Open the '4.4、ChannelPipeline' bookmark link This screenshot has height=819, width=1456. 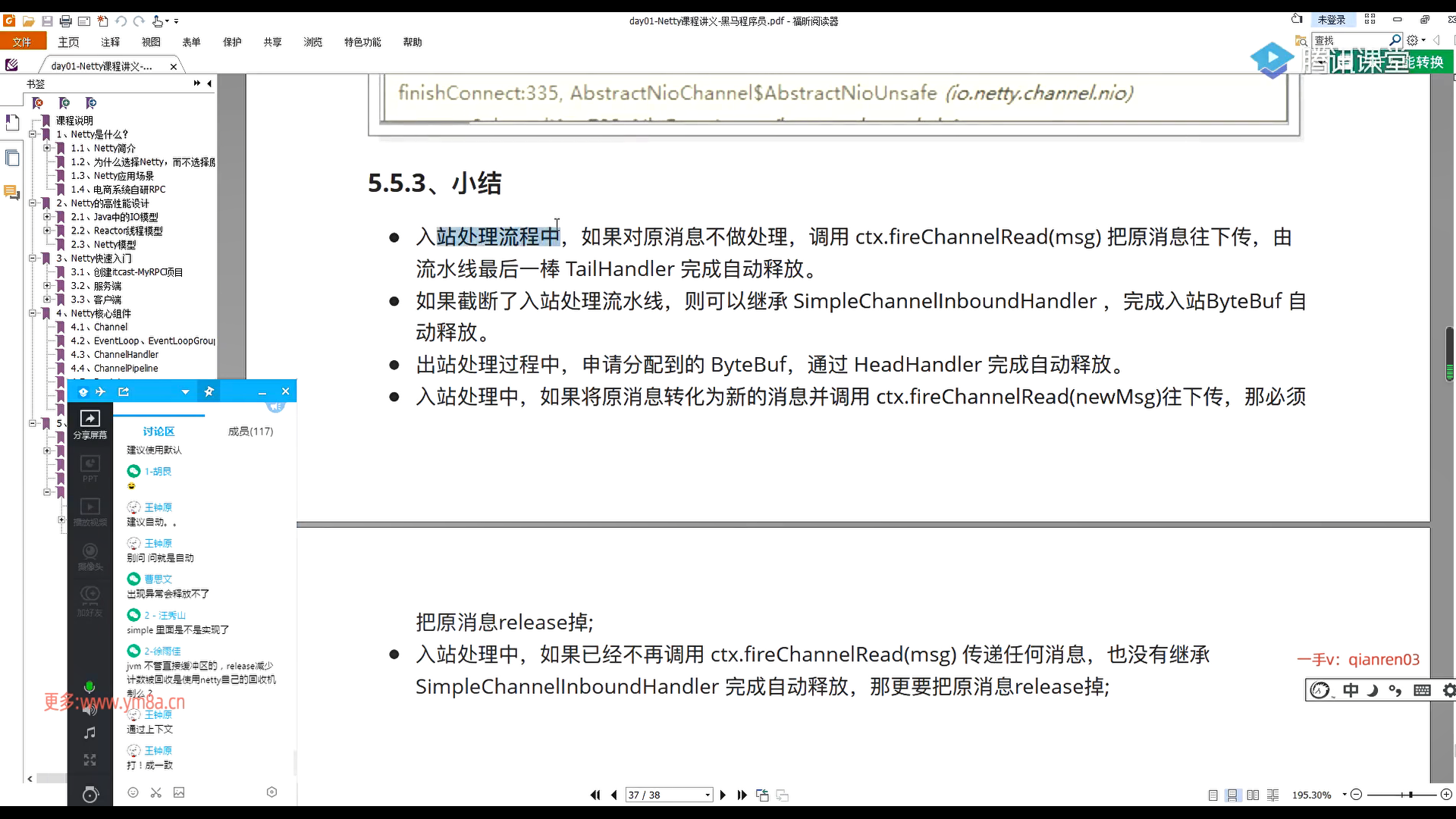point(126,369)
